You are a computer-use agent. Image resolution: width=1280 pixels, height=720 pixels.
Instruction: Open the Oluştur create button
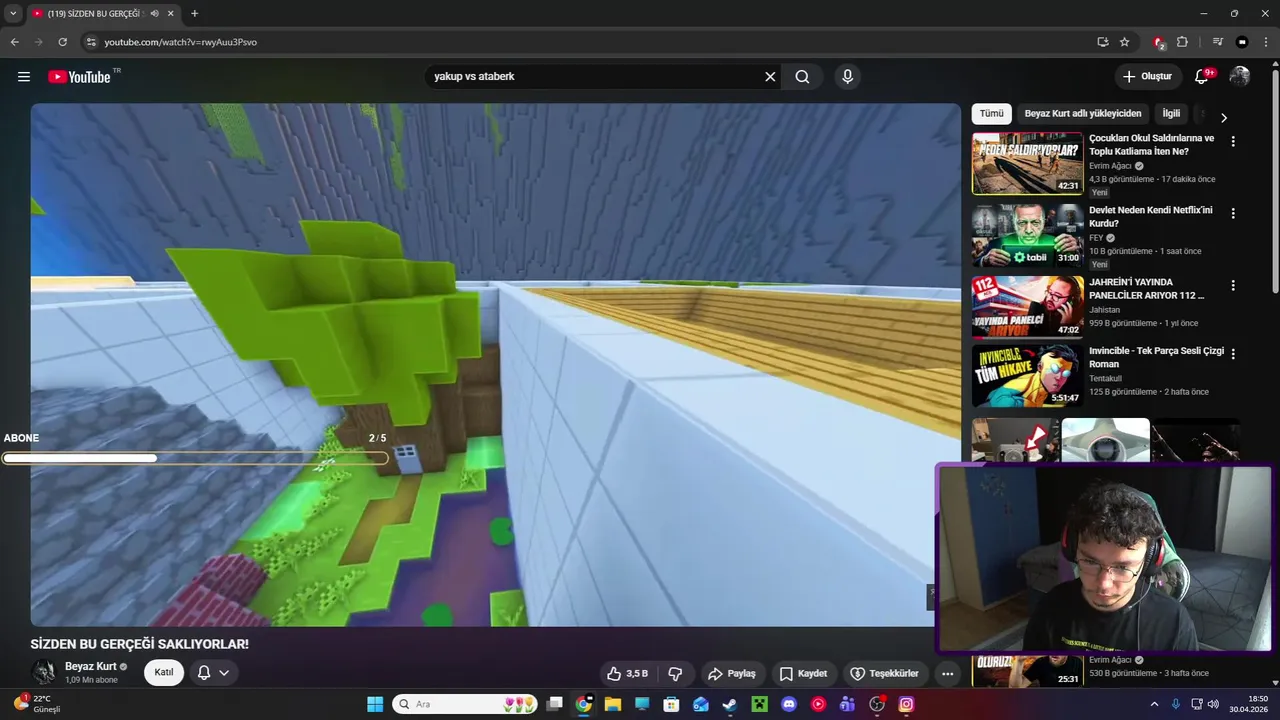[1147, 77]
